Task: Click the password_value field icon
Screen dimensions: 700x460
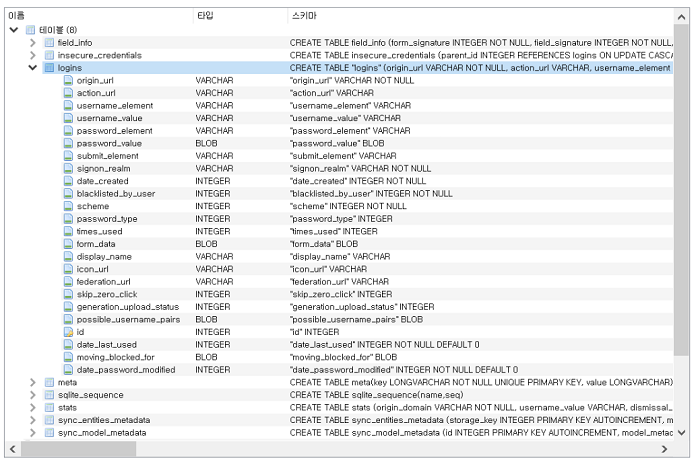Action: [x=68, y=143]
